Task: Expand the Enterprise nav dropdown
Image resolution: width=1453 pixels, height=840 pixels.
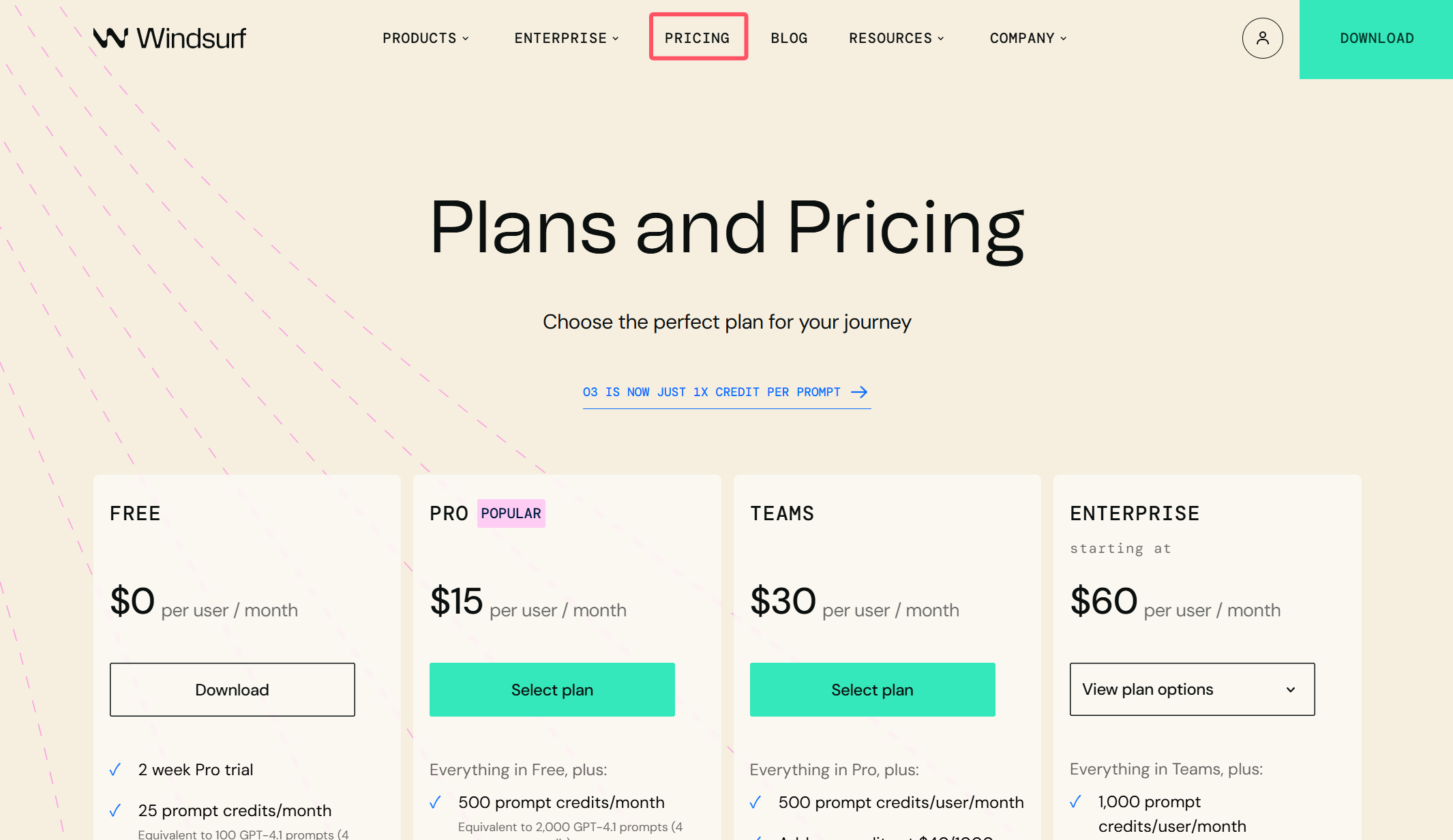Action: [x=567, y=38]
